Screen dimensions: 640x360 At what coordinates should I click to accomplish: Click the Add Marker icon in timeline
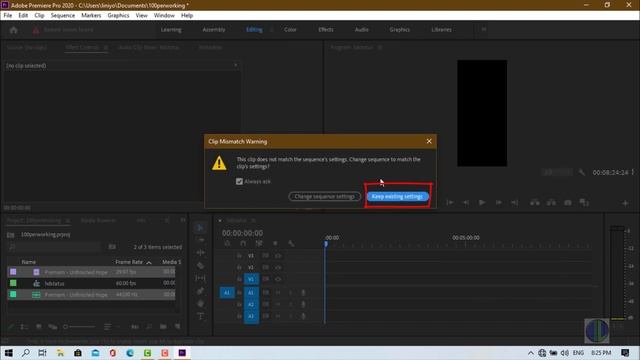(x=275, y=243)
